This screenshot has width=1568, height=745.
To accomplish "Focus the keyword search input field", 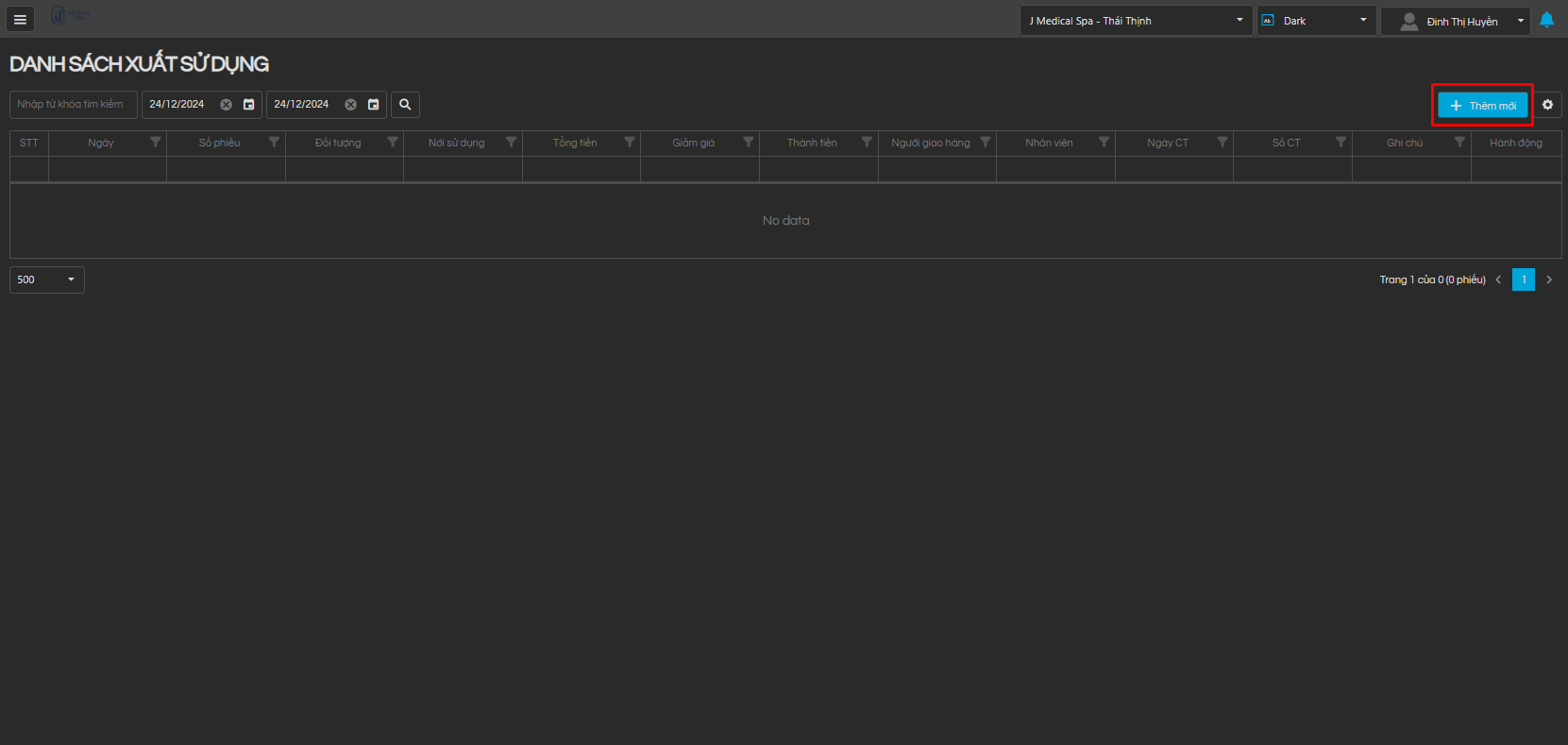I will pos(73,105).
